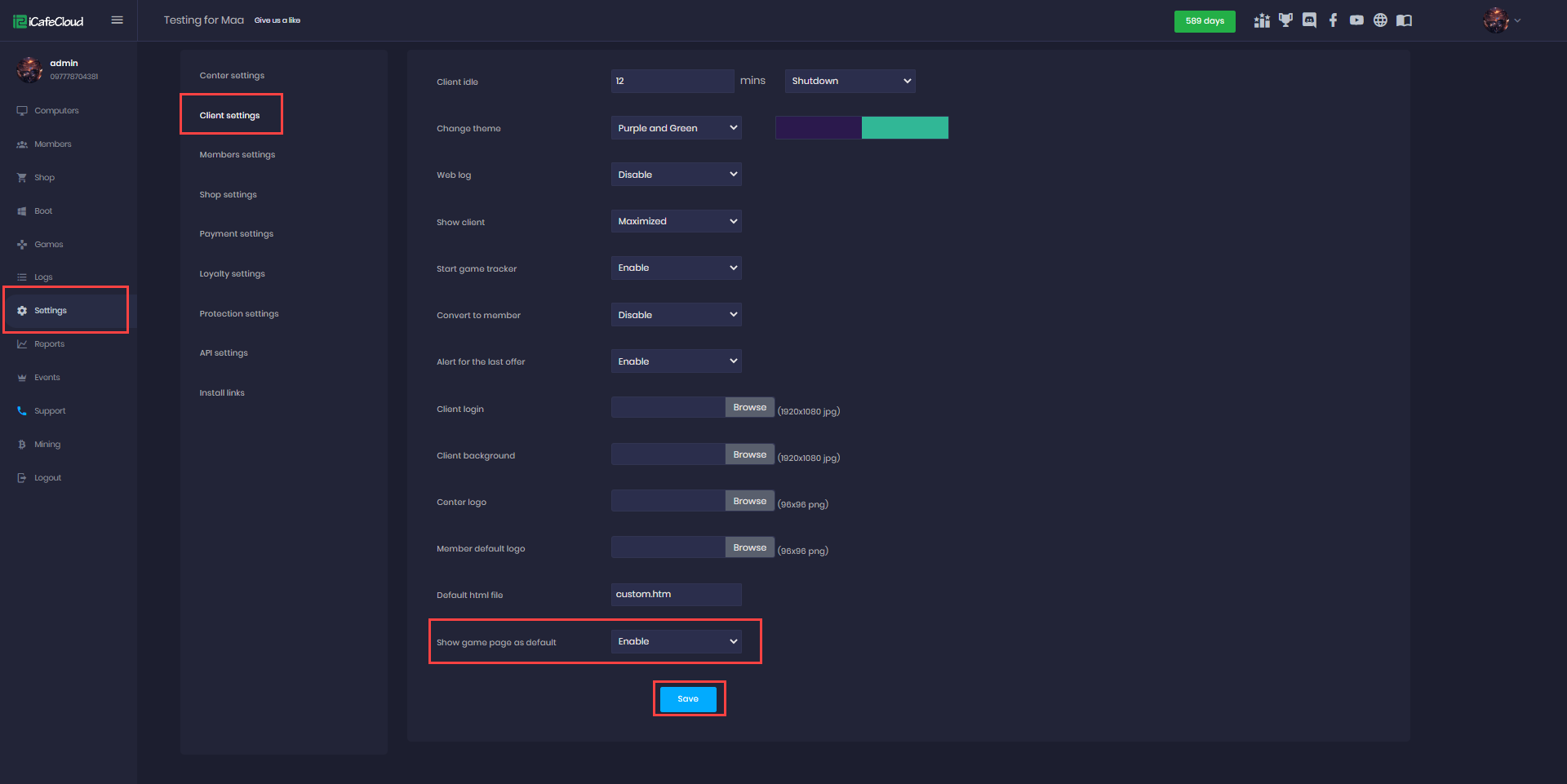Click the admin avatar in top-right corner
Screen dimensions: 1567x784
tap(1496, 20)
